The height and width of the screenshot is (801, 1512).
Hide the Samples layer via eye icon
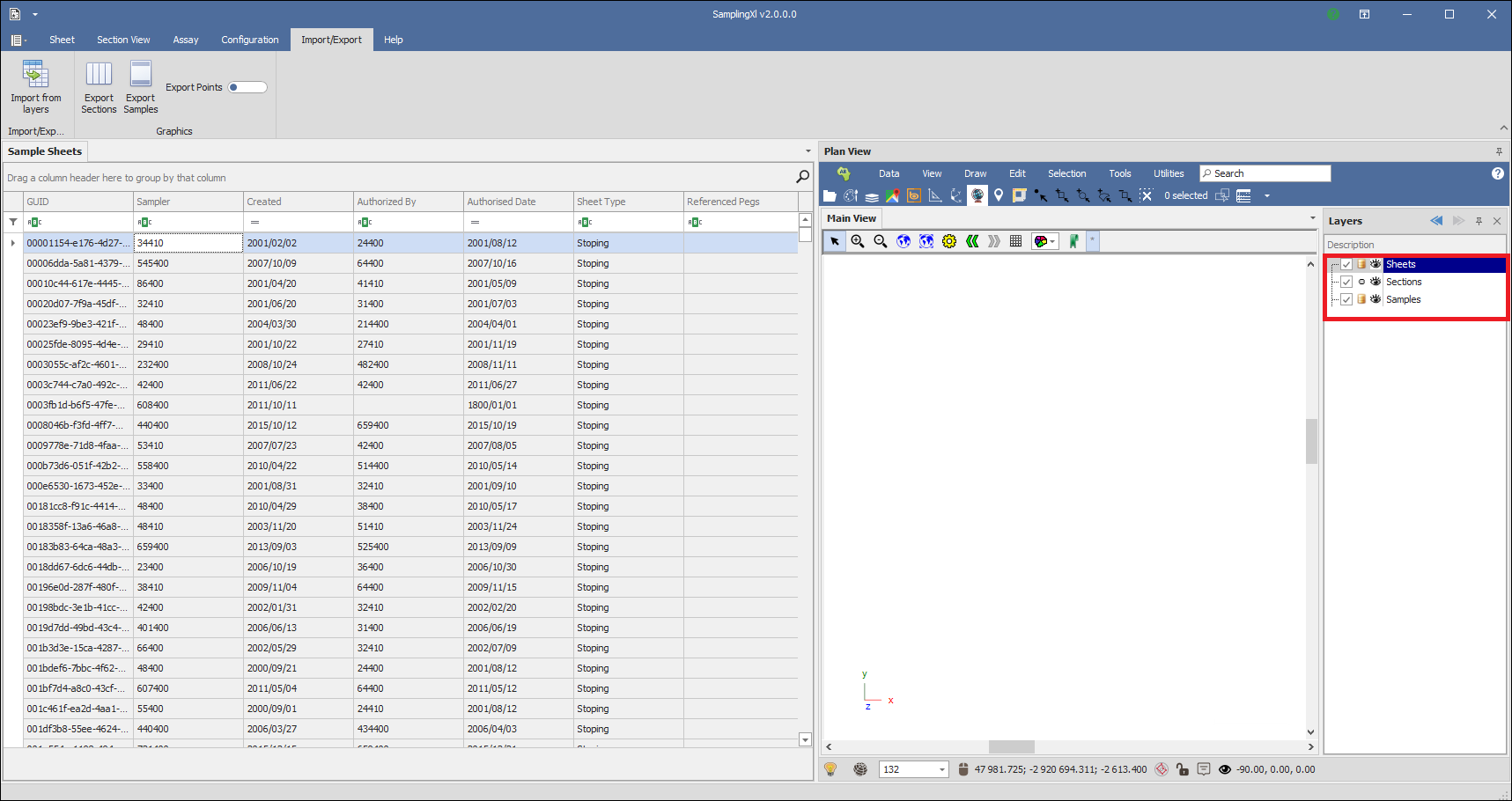point(1376,299)
